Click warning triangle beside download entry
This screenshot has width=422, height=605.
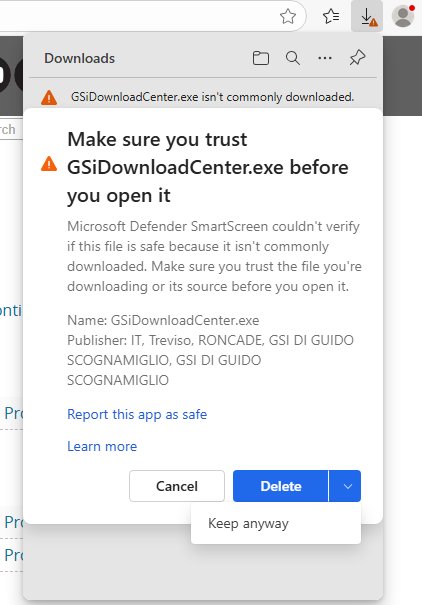tap(49, 97)
